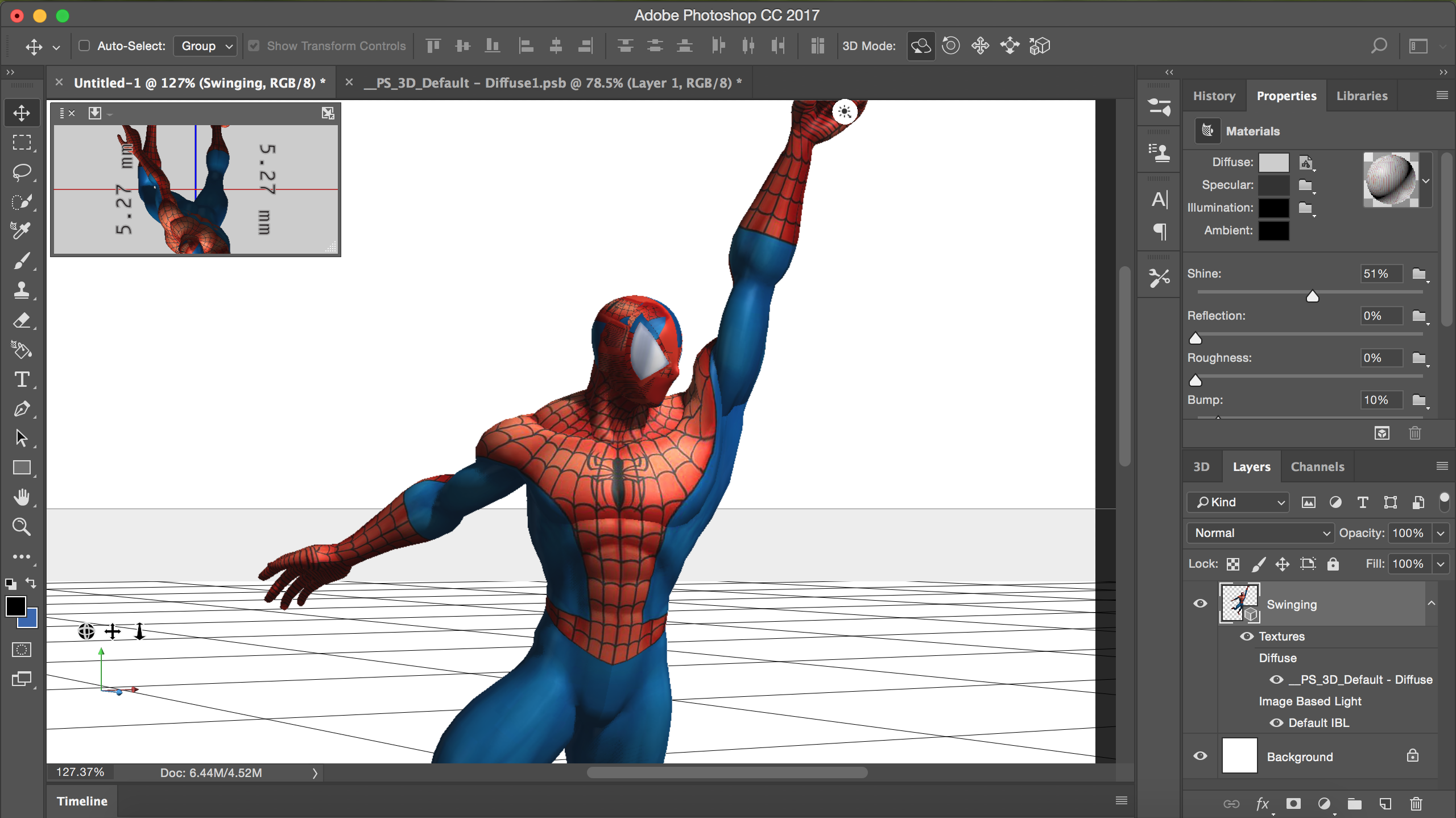Expand the Textures group in layers
Viewport: 1456px width, 818px height.
pos(1246,636)
